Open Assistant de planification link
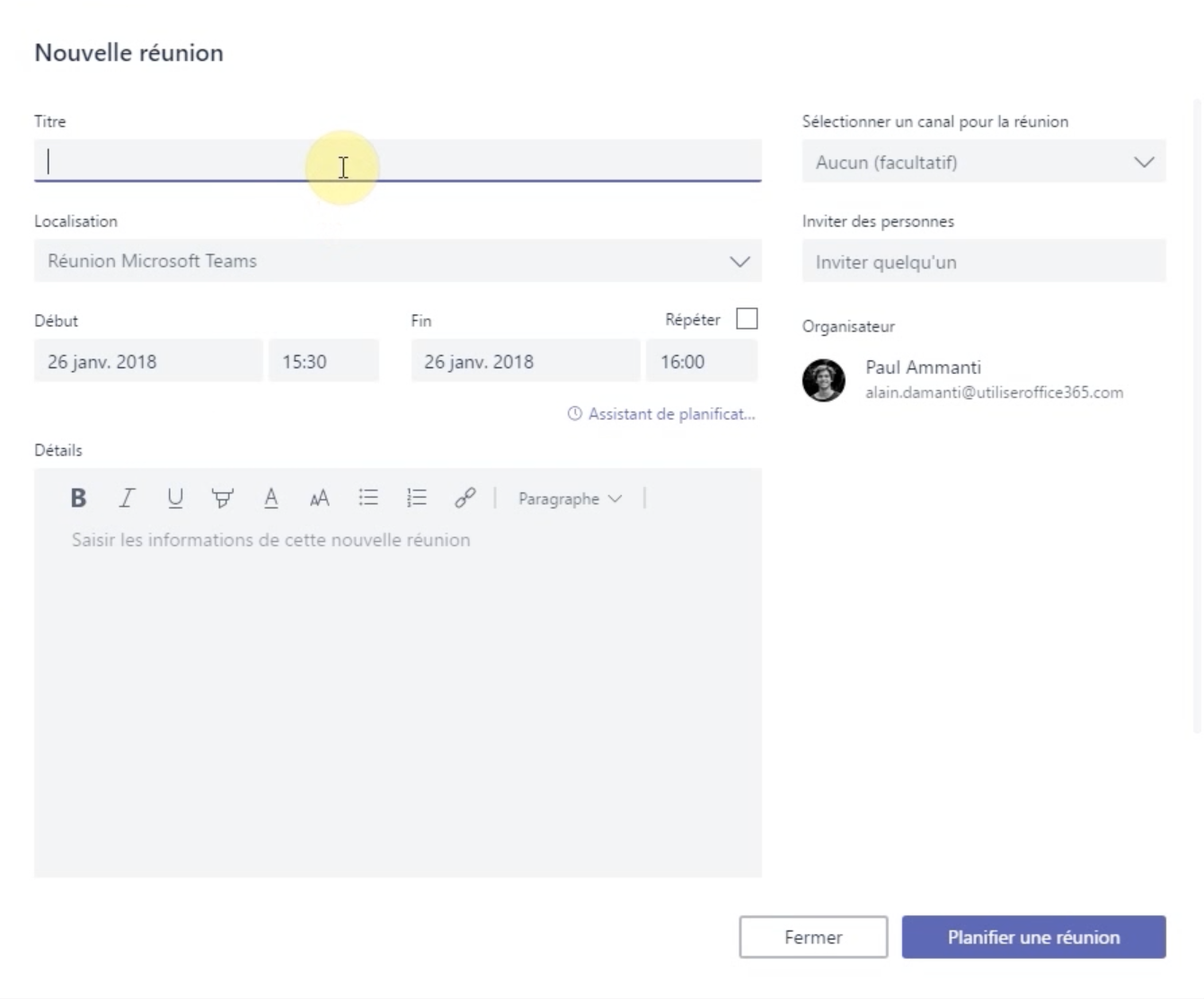The width and height of the screenshot is (1204, 999). pos(671,414)
